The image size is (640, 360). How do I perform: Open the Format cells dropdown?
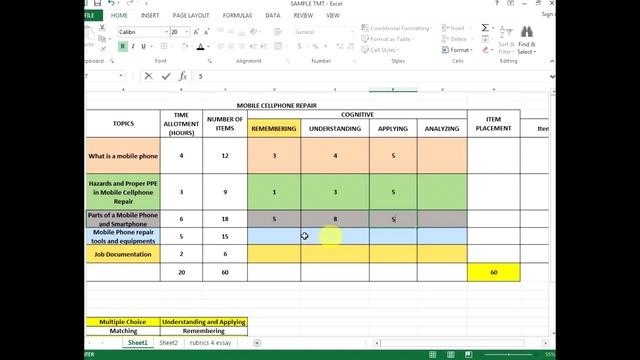457,50
